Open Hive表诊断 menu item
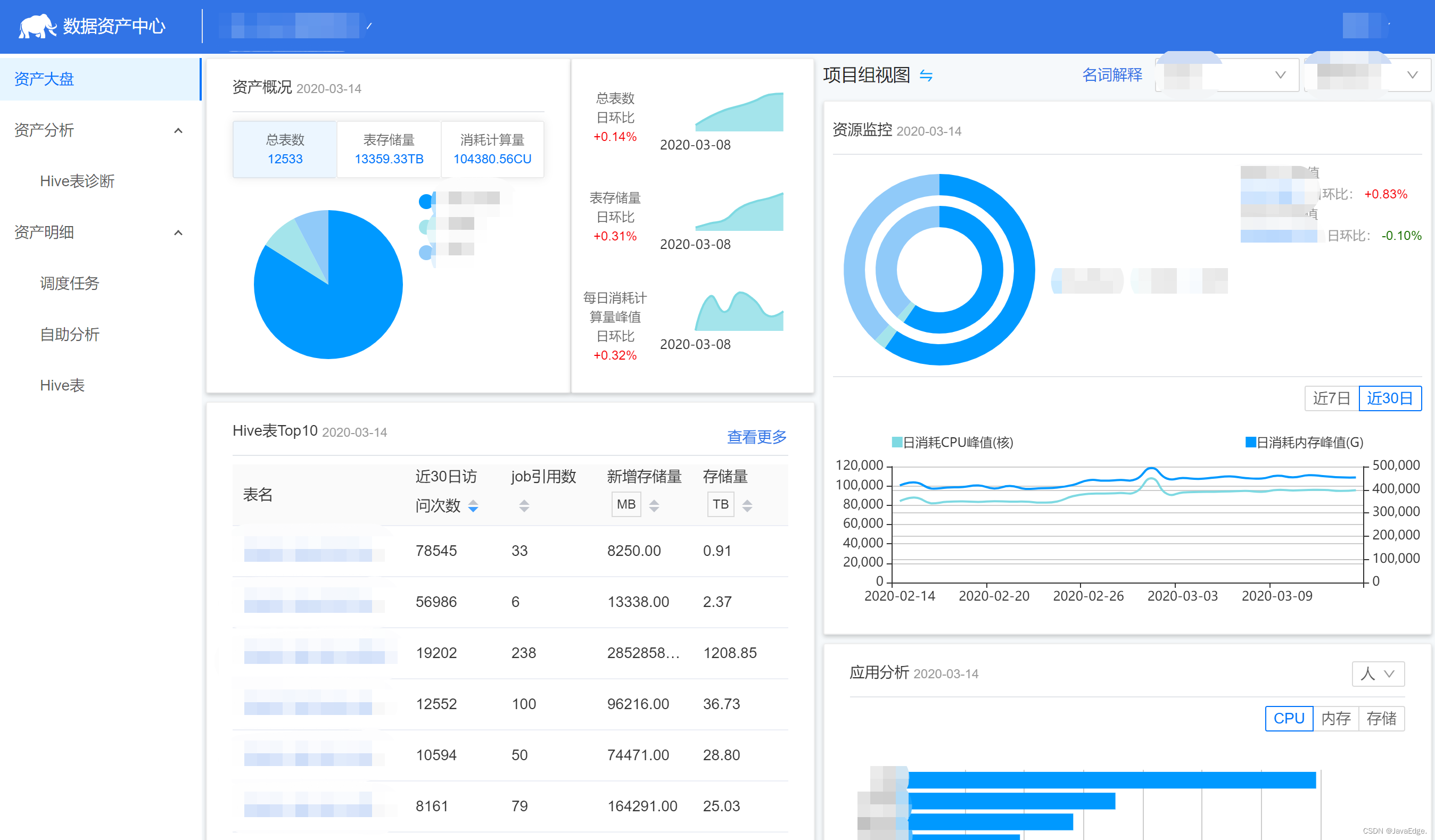 click(x=77, y=181)
